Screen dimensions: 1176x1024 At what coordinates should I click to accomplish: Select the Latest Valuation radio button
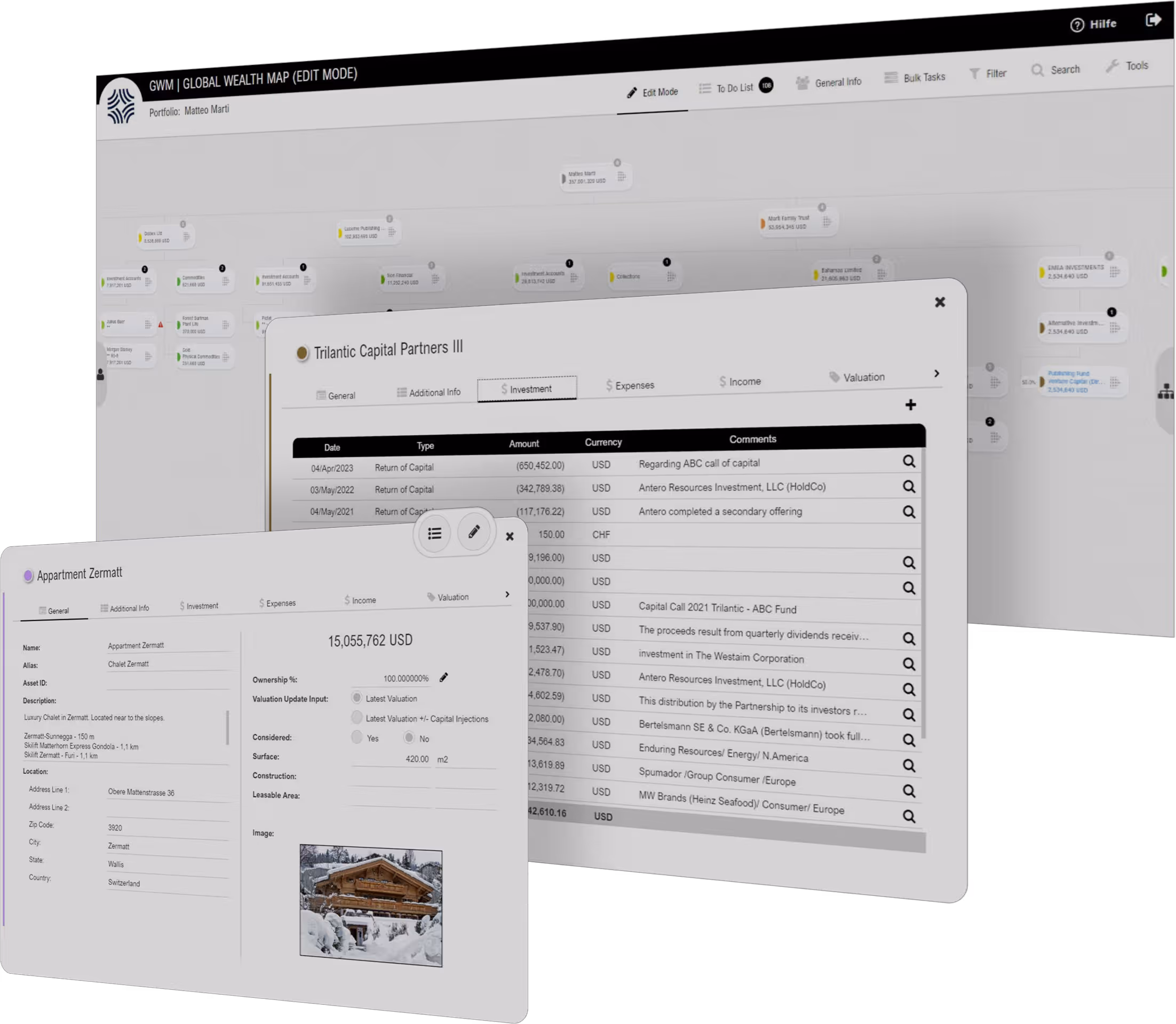357,698
